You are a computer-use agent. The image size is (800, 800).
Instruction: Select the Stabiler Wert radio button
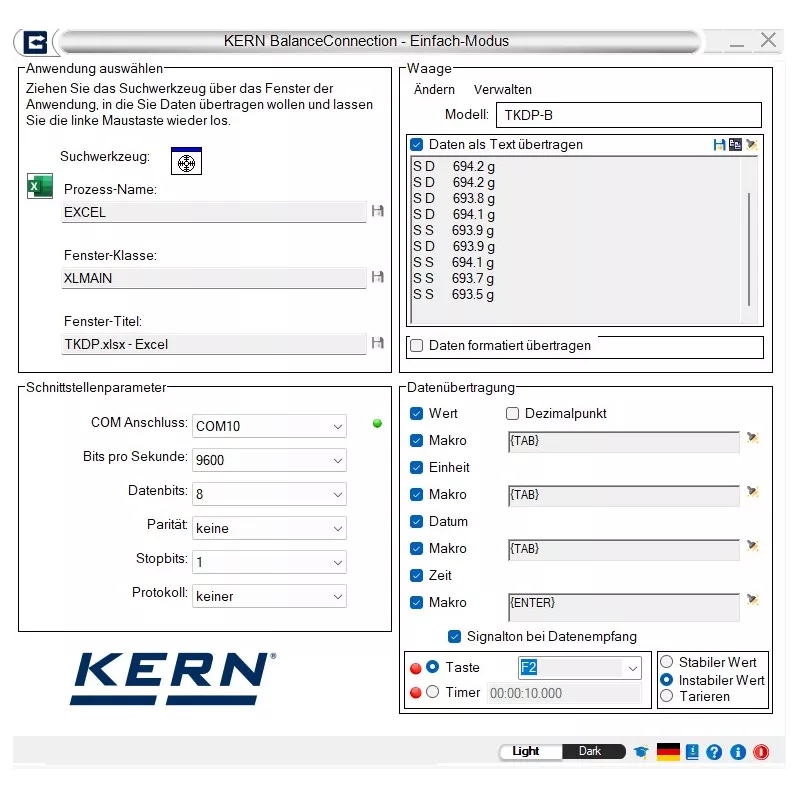667,662
